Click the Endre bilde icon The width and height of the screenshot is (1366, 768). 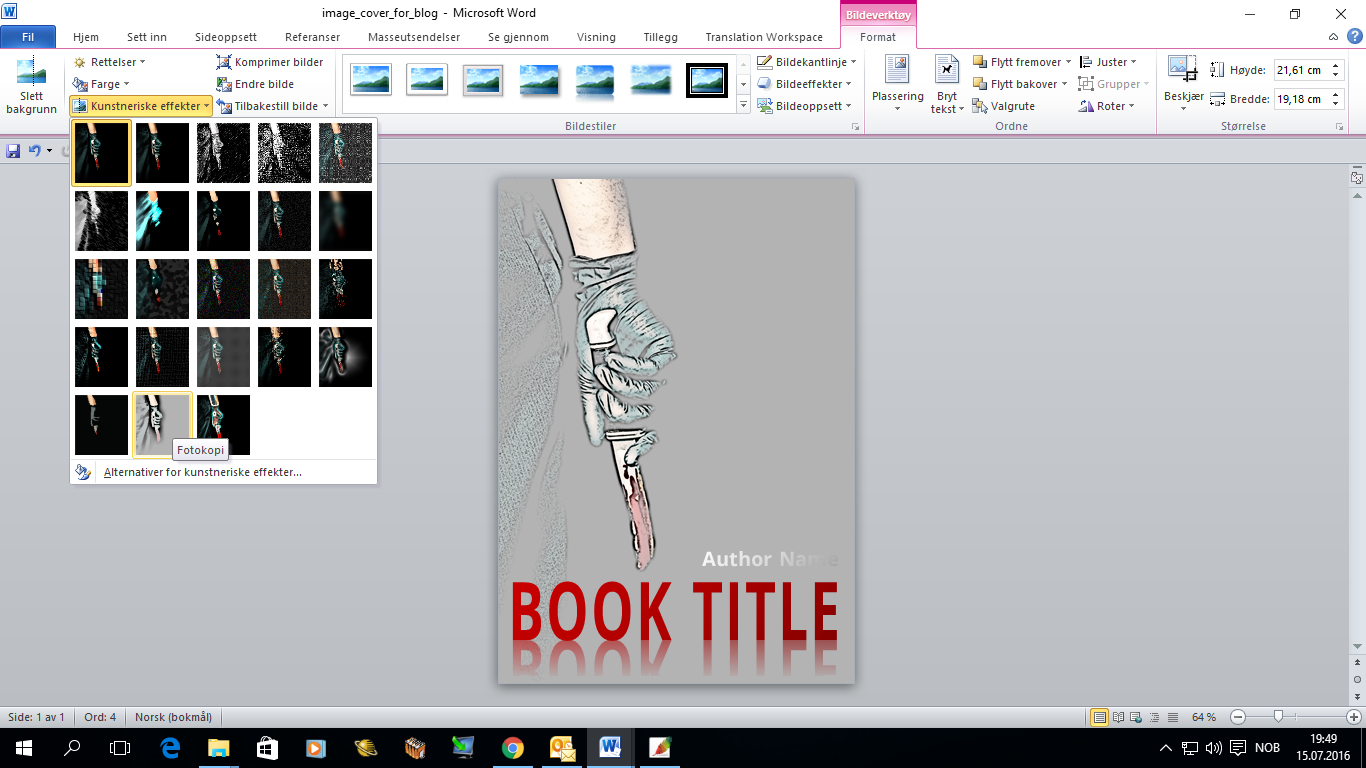pos(225,84)
